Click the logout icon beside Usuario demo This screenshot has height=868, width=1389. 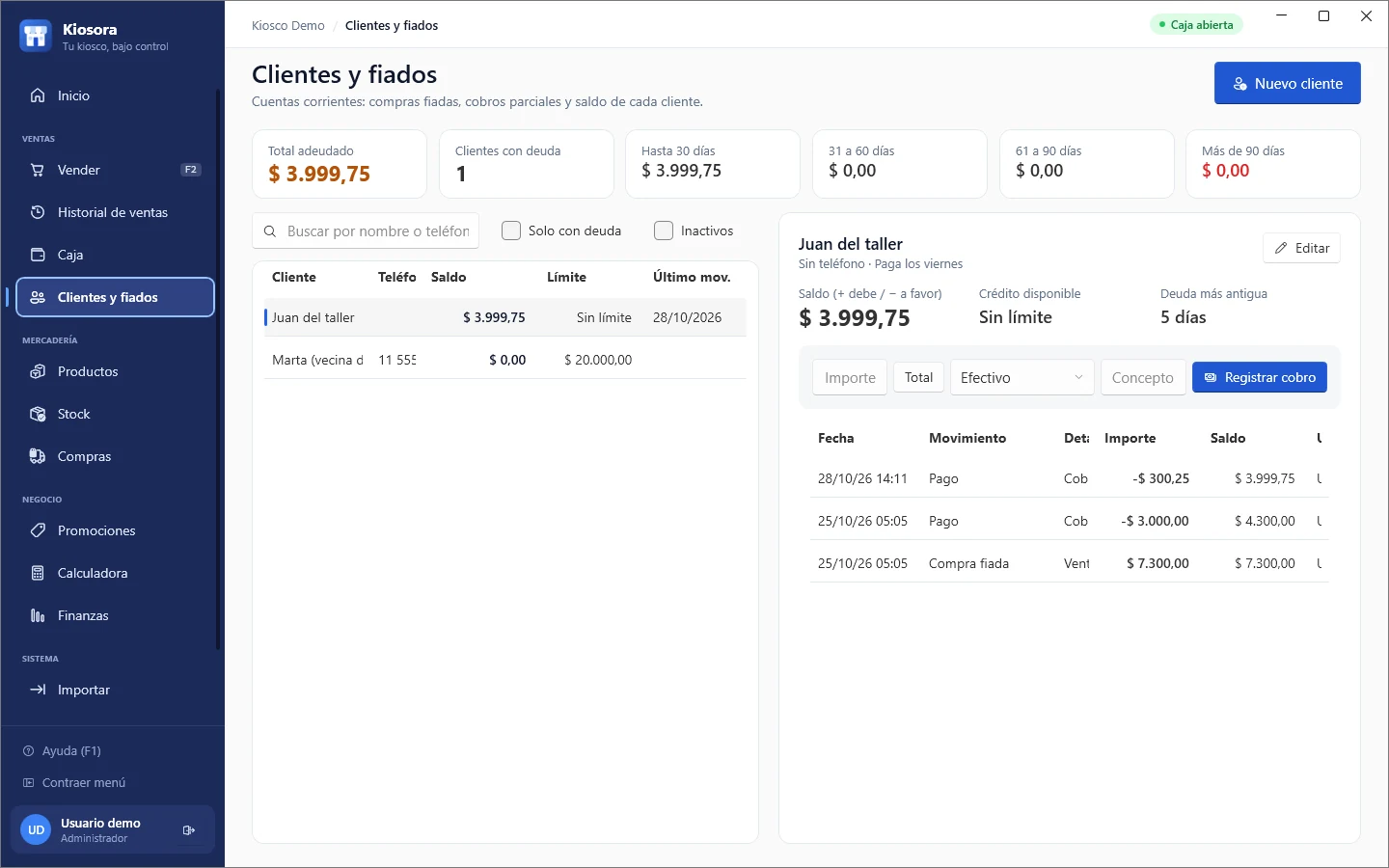189,829
